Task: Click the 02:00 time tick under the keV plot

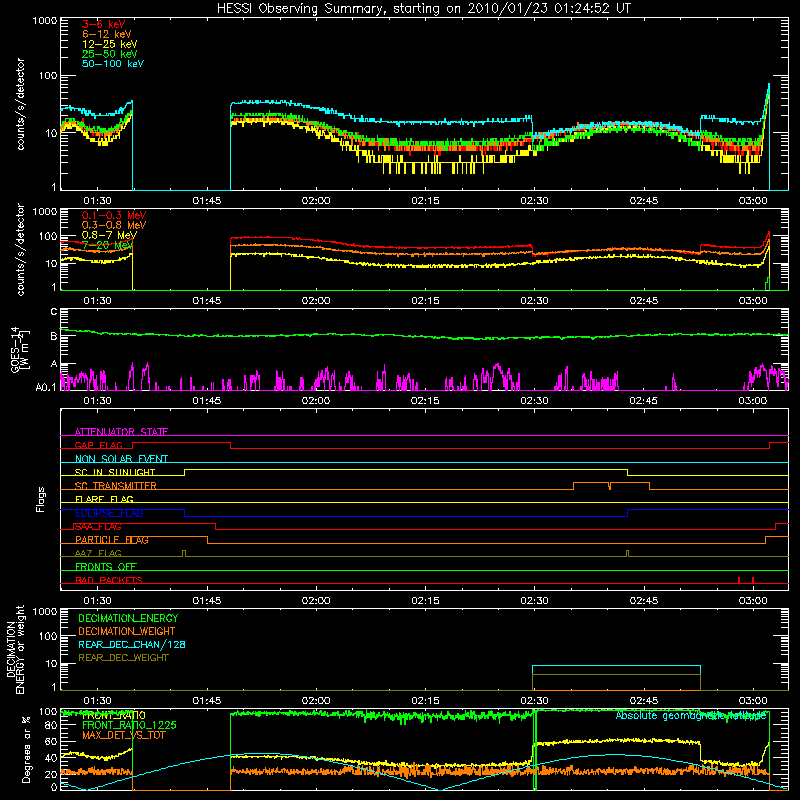Action: tap(316, 201)
